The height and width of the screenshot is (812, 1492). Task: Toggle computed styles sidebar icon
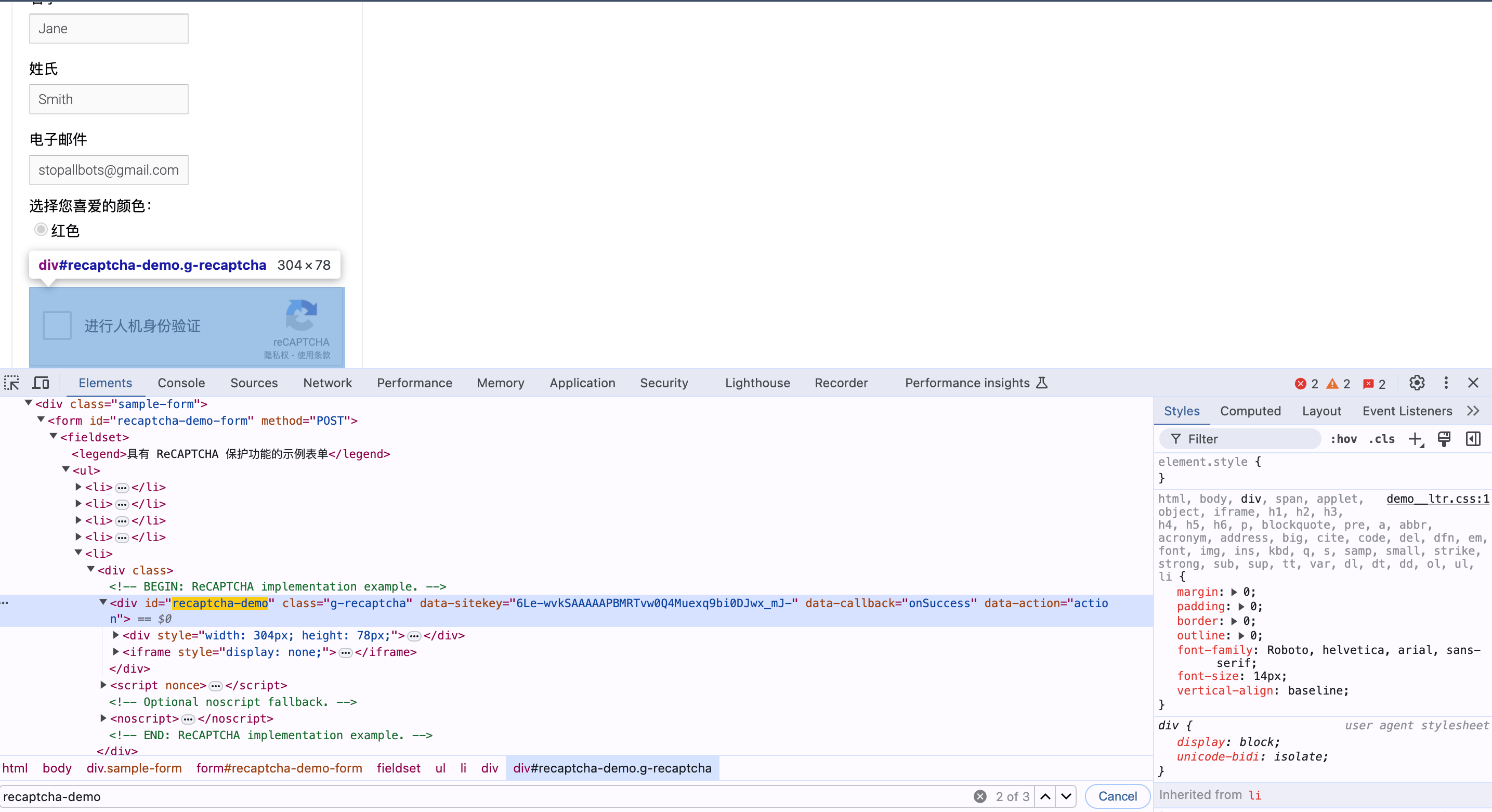1473,439
